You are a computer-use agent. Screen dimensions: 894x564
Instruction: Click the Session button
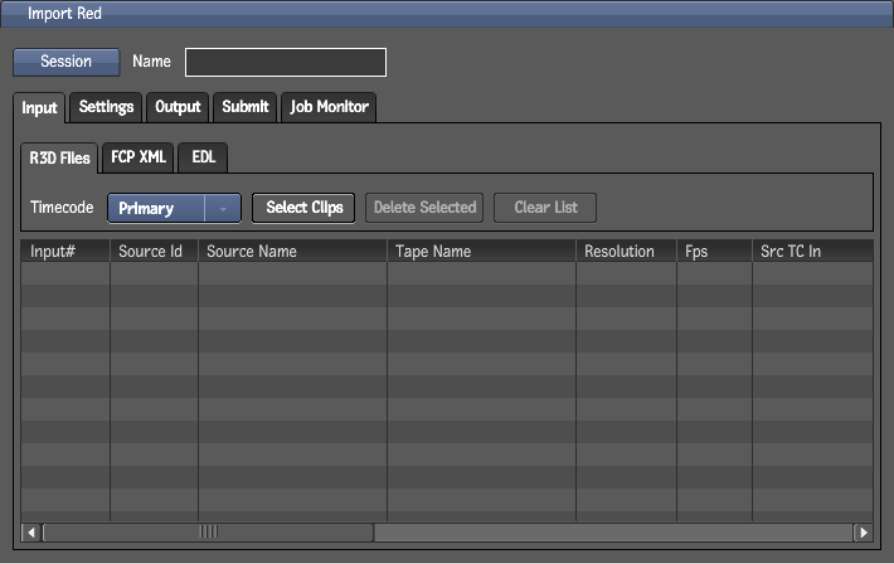(66, 62)
